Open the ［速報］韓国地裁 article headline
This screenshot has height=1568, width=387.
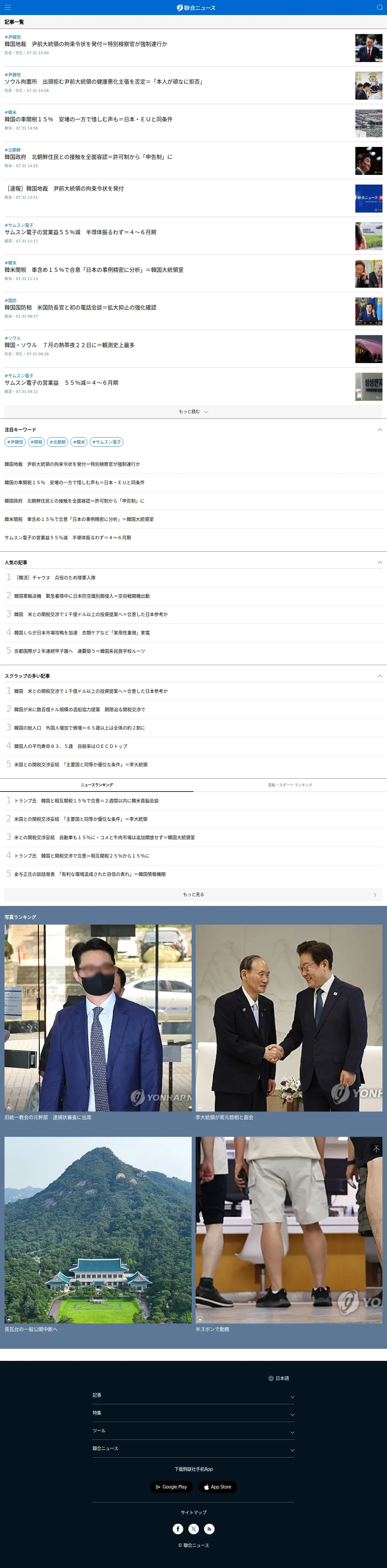pyautogui.click(x=64, y=189)
